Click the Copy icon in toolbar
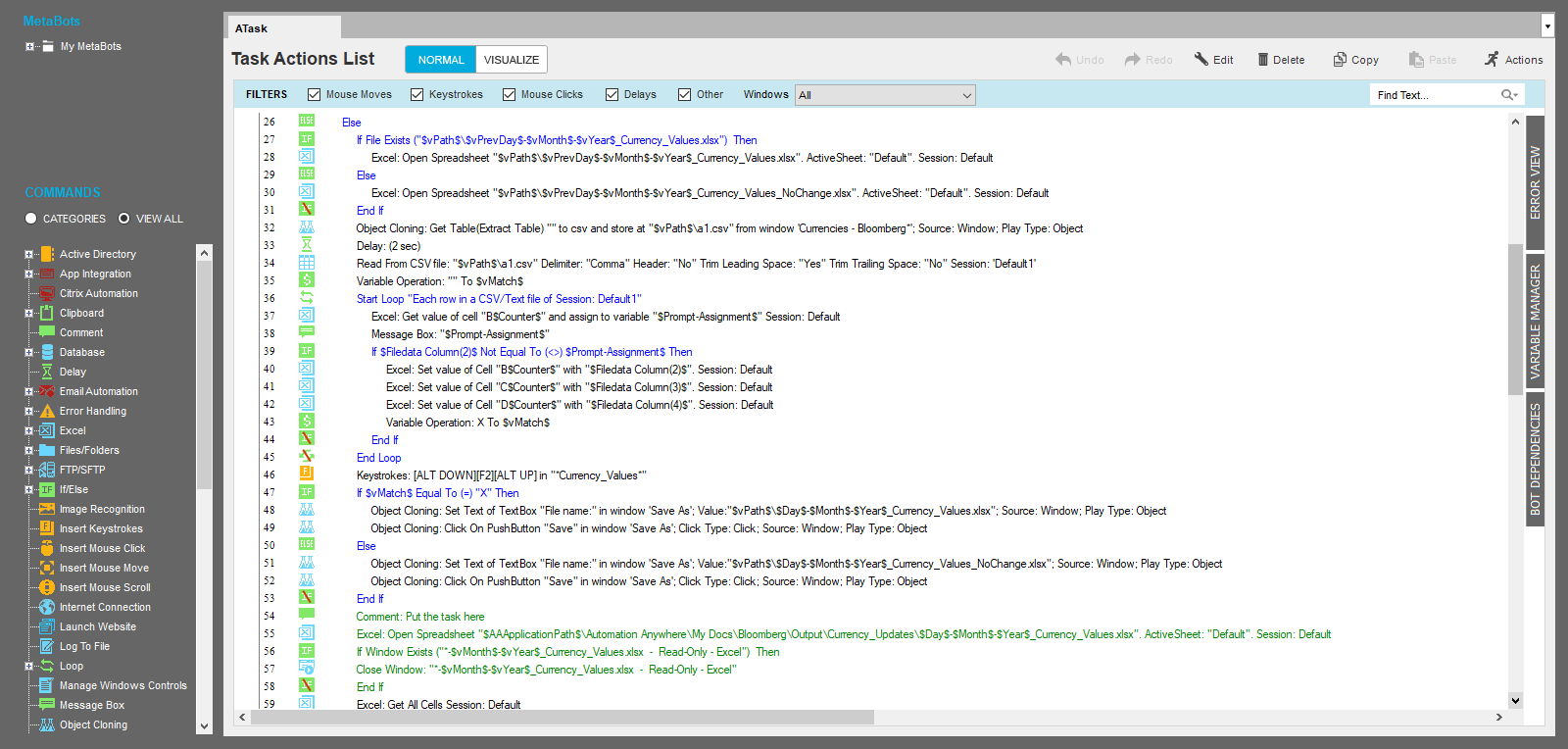 [x=1340, y=60]
